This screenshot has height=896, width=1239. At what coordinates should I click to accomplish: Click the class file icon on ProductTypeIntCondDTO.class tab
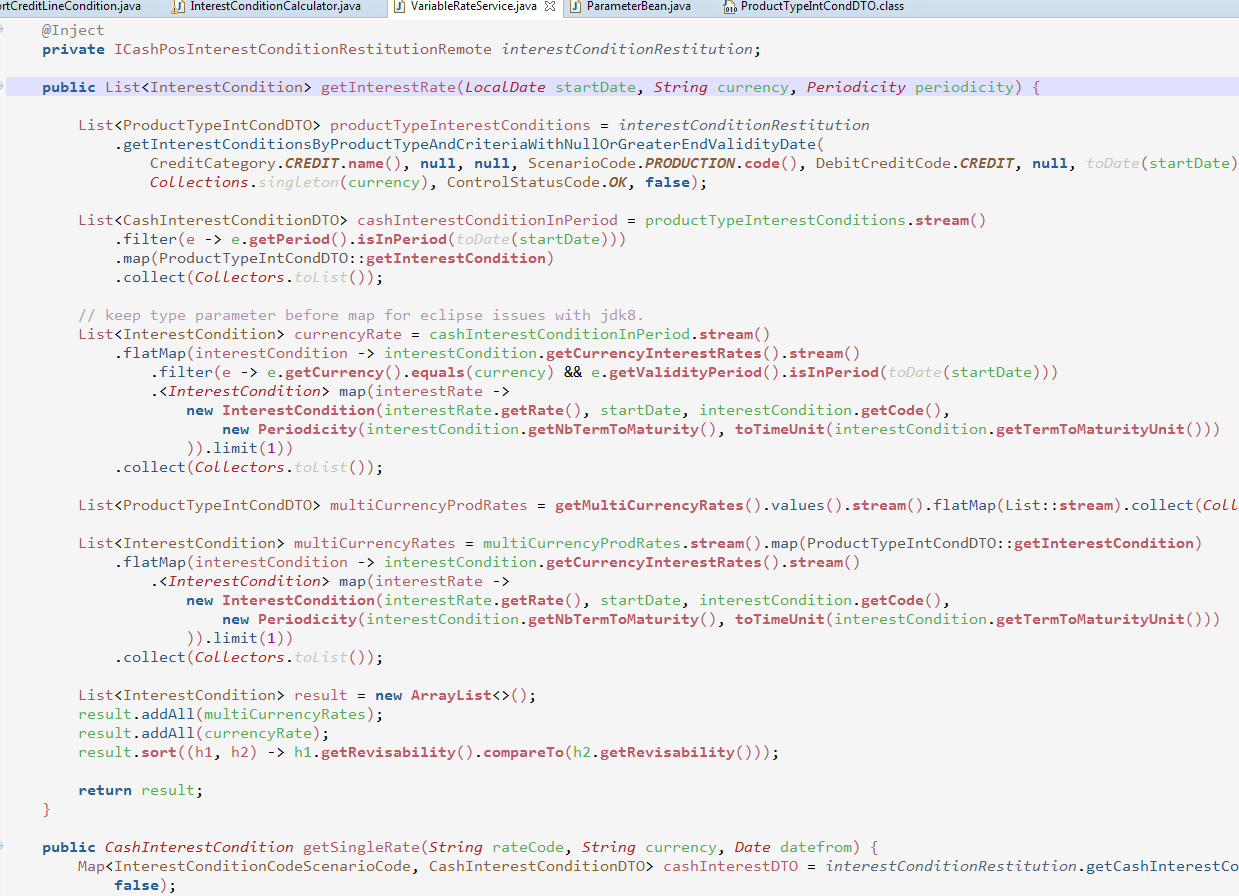[x=730, y=7]
